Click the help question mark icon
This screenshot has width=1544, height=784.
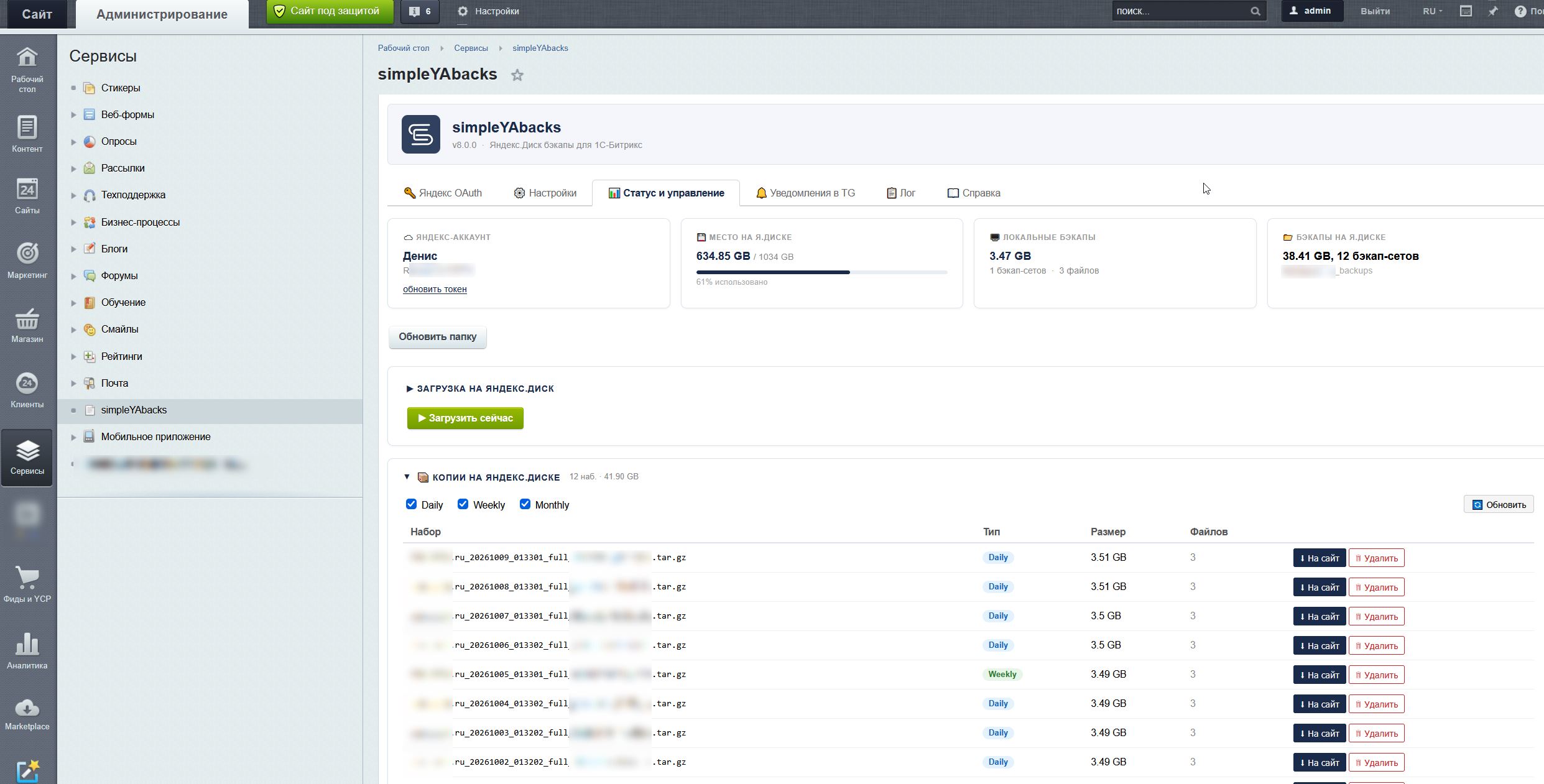[x=1520, y=11]
